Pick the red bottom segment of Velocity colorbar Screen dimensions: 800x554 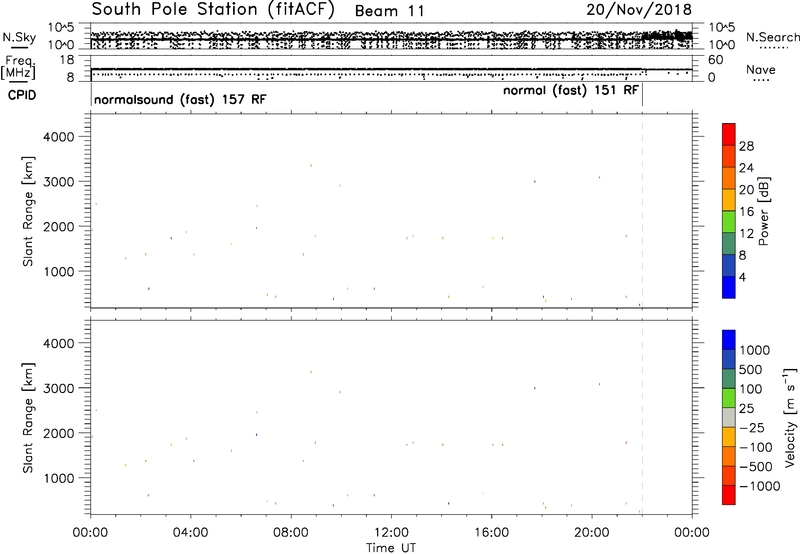click(x=729, y=495)
